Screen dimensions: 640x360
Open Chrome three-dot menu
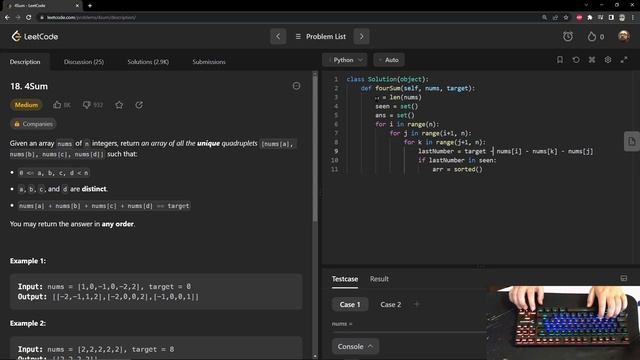(x=633, y=18)
